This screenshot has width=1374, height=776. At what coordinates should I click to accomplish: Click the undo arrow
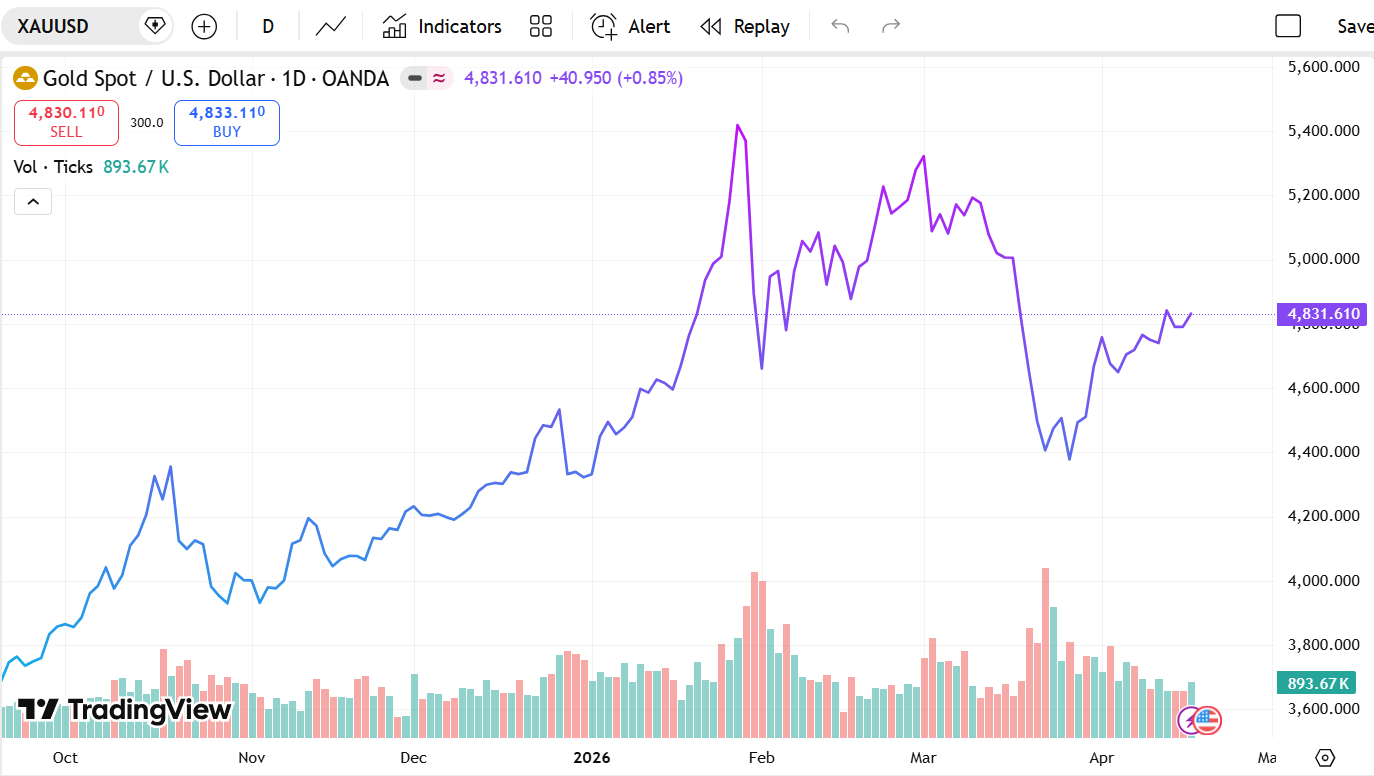(840, 26)
